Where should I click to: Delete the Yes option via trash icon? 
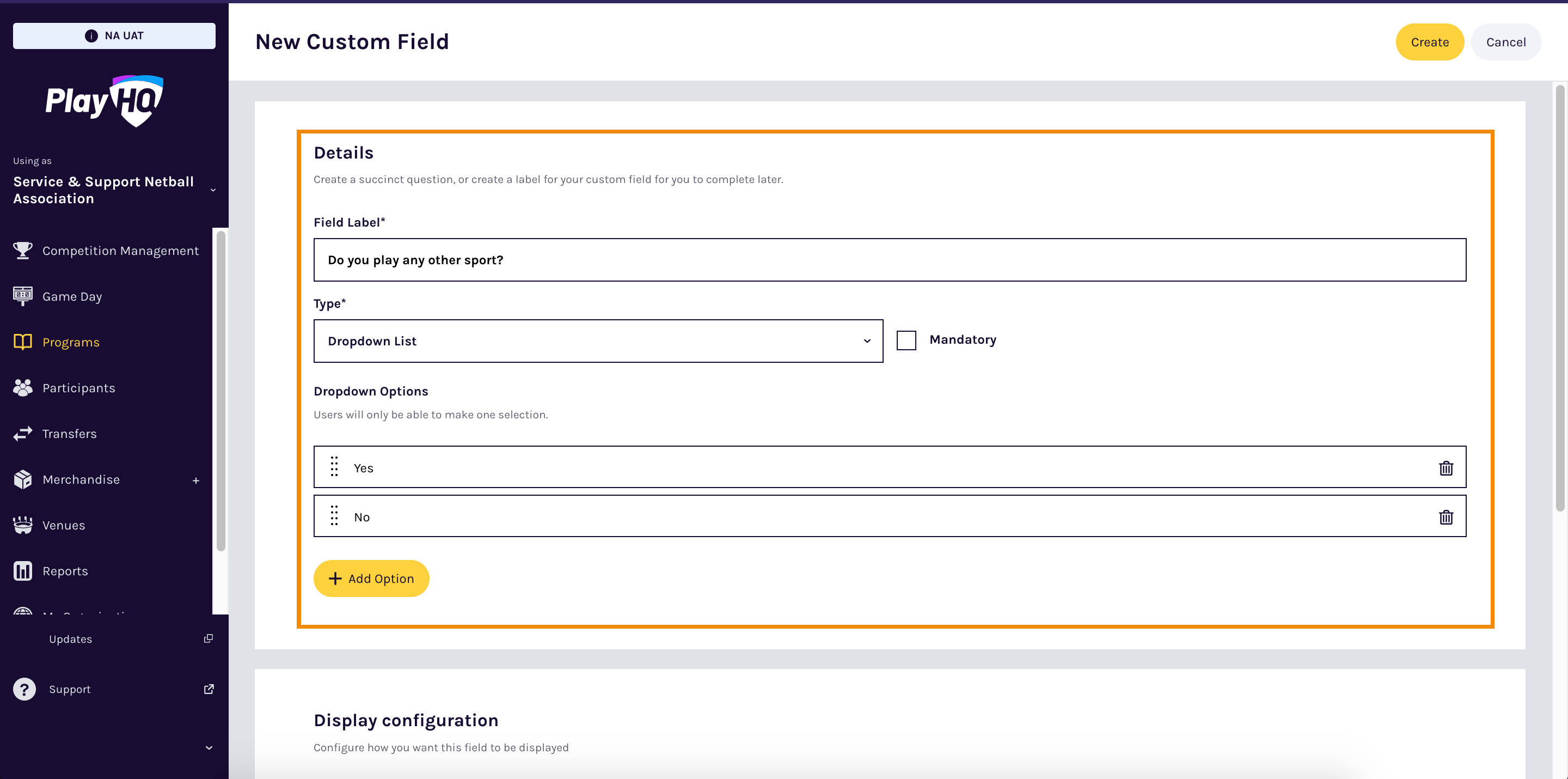coord(1446,468)
